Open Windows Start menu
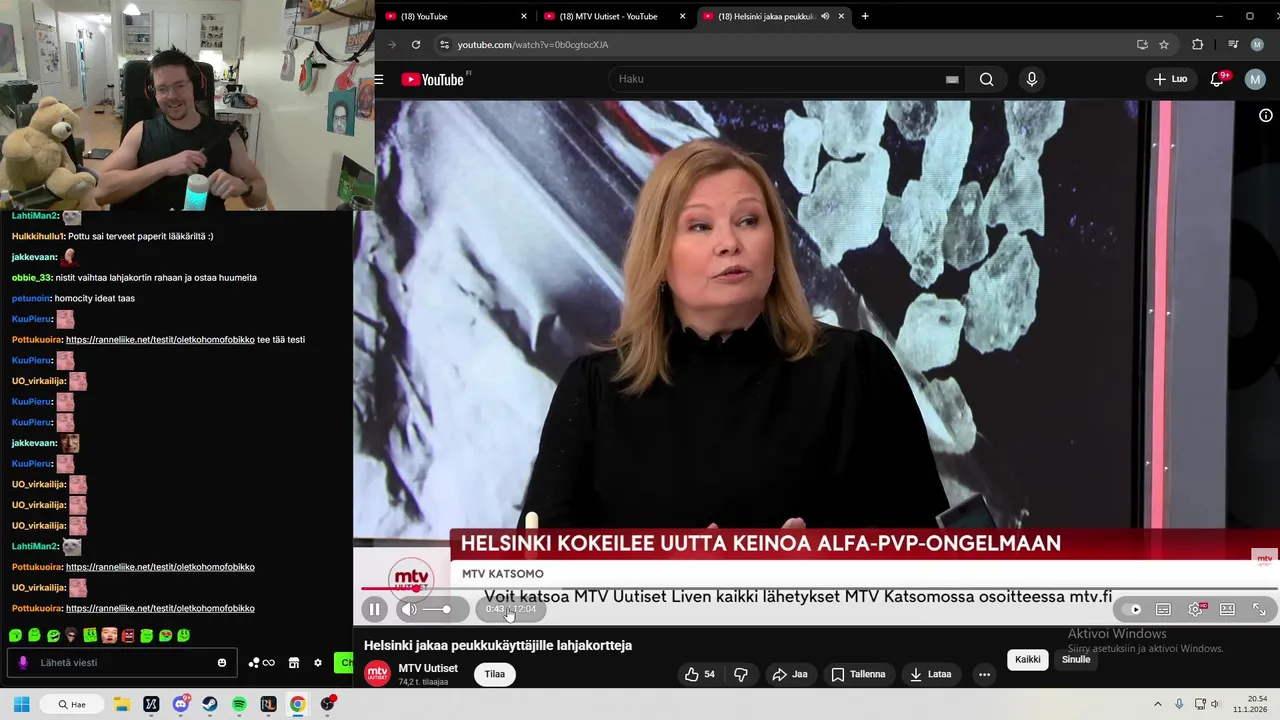This screenshot has height=720, width=1280. [x=21, y=704]
